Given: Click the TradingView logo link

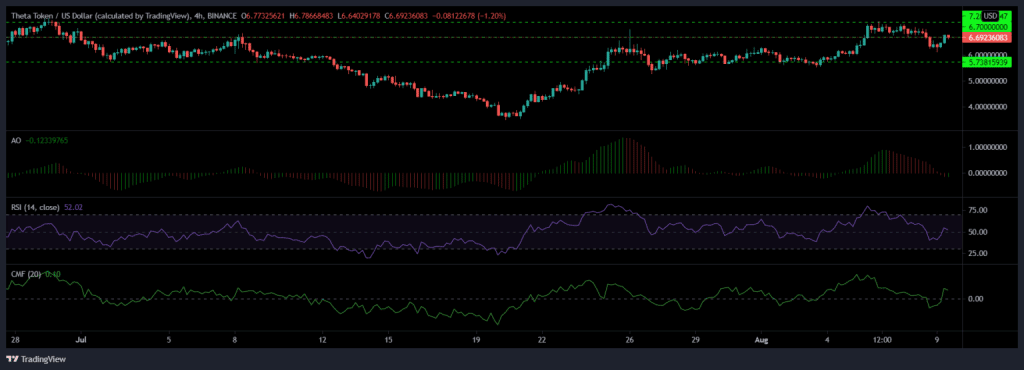Looking at the screenshot, I should click(36, 359).
